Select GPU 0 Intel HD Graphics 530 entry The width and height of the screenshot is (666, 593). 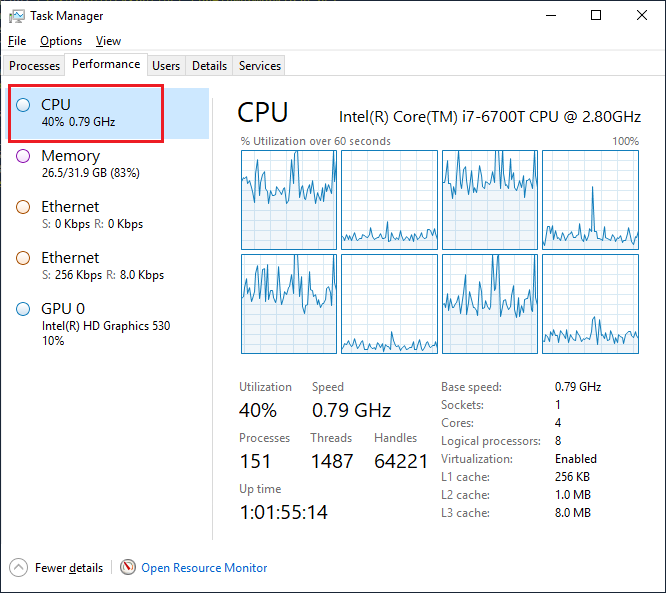tap(108, 324)
